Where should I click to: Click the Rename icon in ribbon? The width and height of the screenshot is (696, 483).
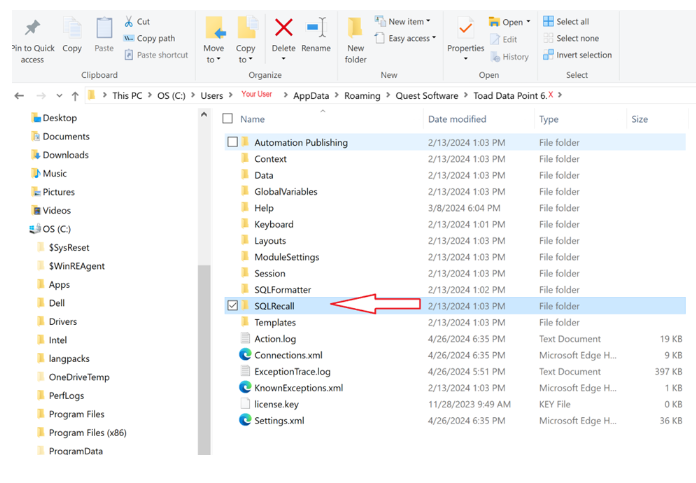[316, 28]
